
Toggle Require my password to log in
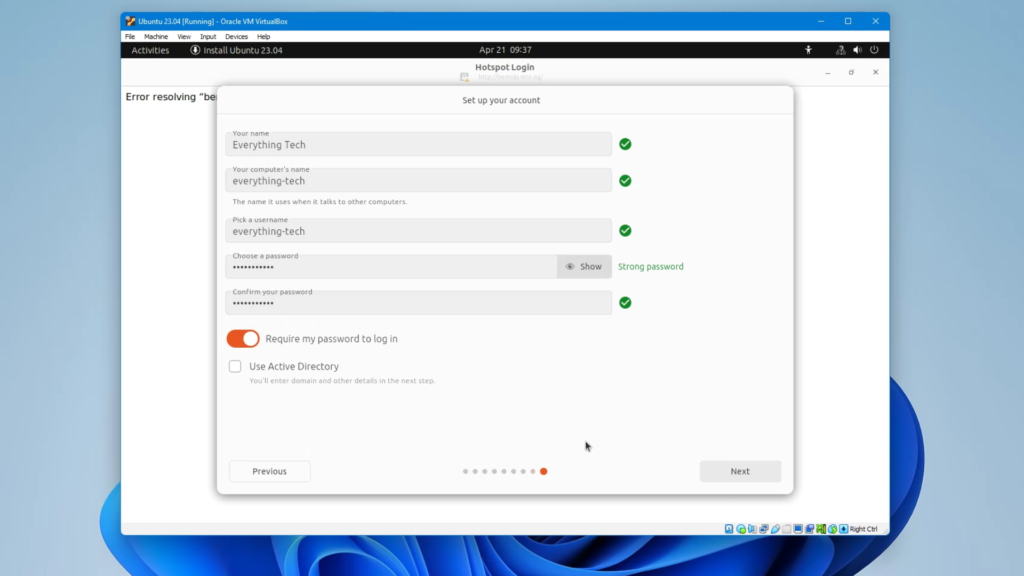[x=243, y=338]
